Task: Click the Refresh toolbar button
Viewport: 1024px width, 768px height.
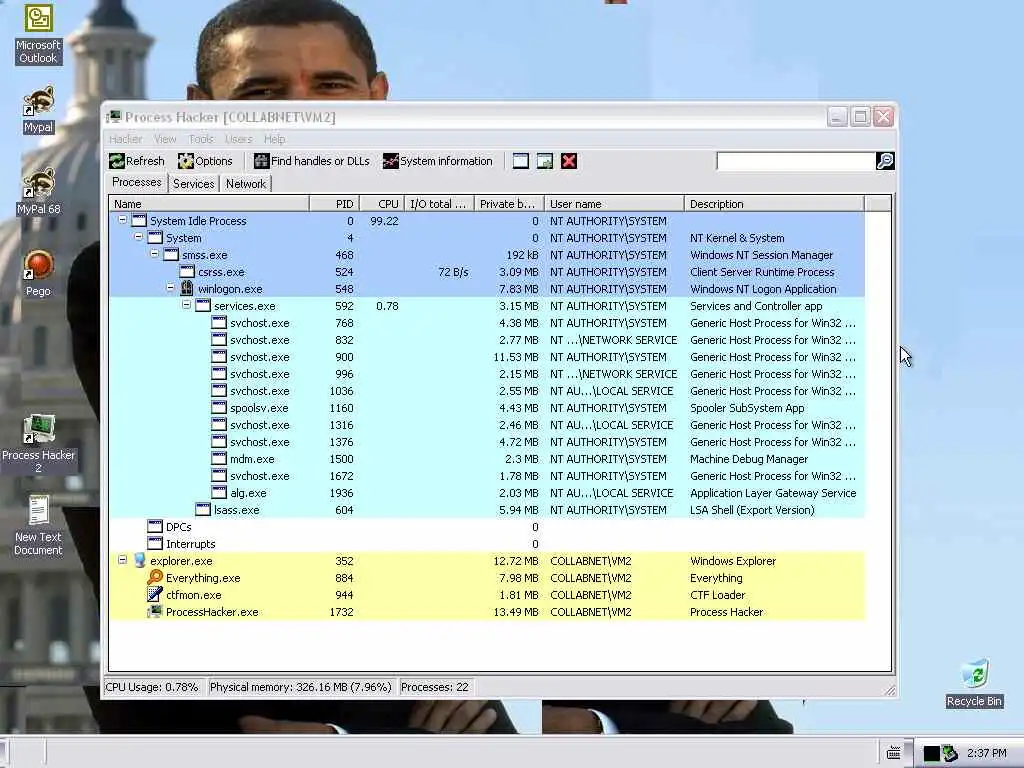Action: coord(137,161)
